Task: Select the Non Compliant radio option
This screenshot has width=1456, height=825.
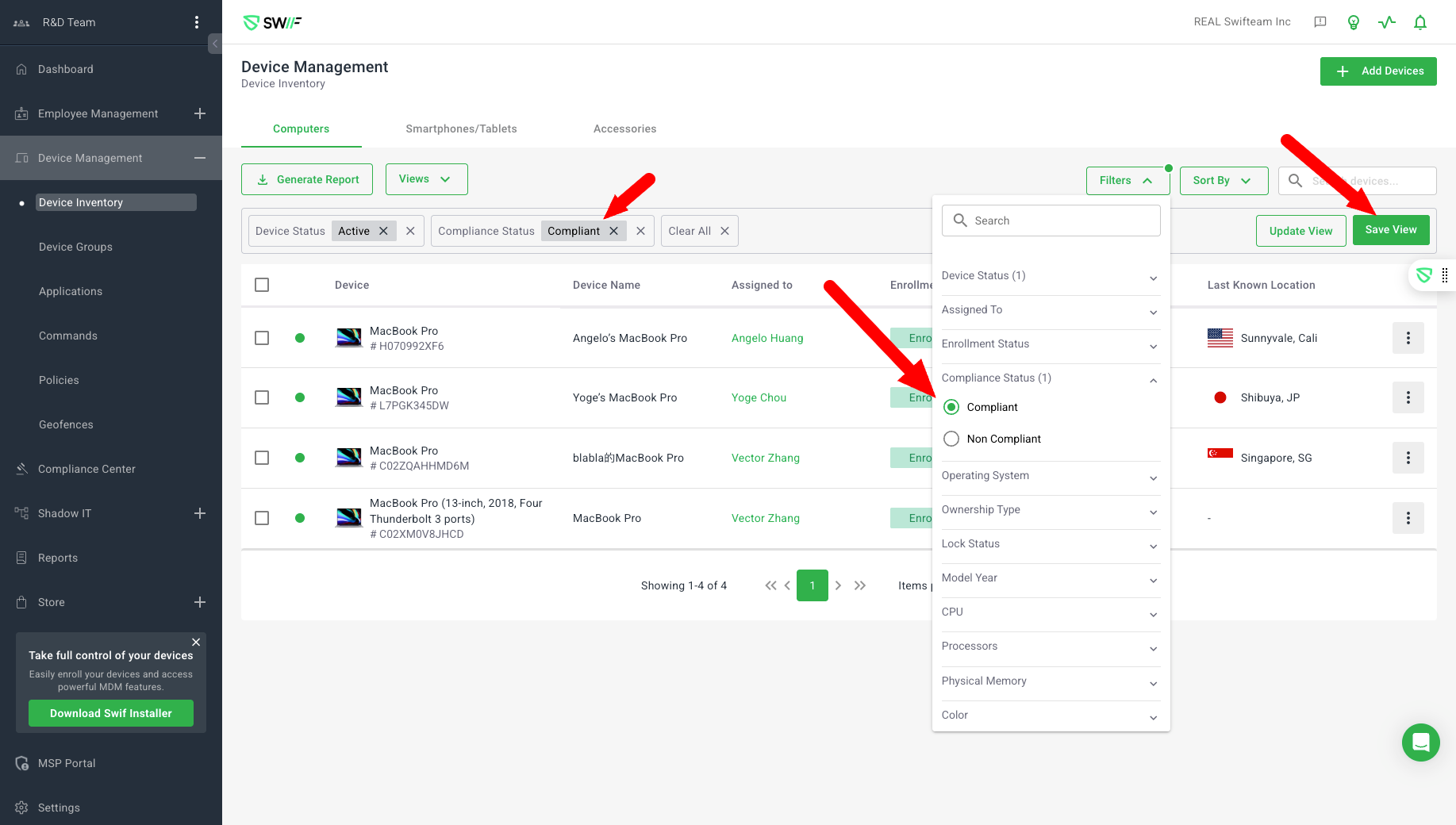Action: point(951,439)
